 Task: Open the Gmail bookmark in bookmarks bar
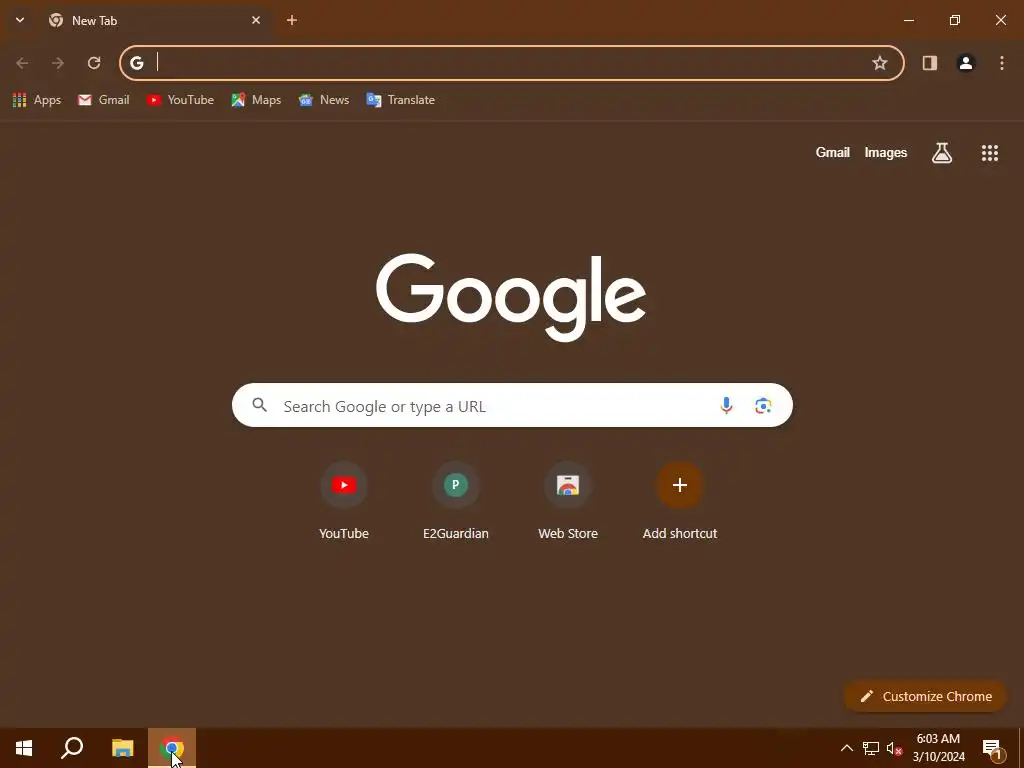point(104,100)
